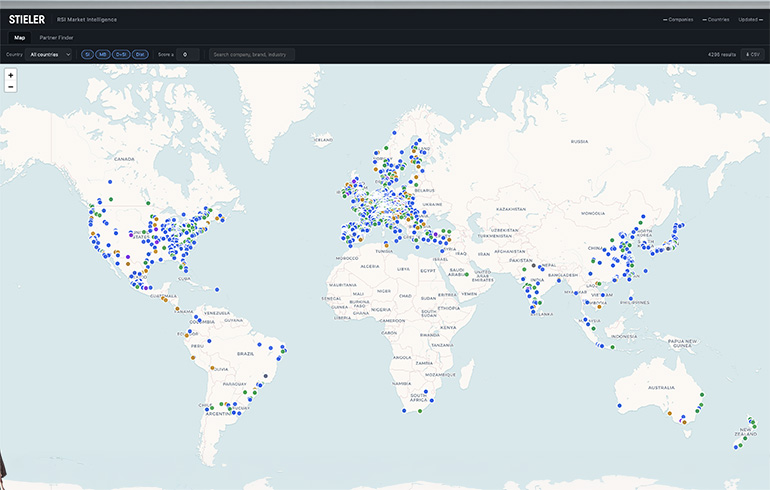Screen dimensions: 770x490
Task: Click the Companies stat in header
Action: point(678,19)
